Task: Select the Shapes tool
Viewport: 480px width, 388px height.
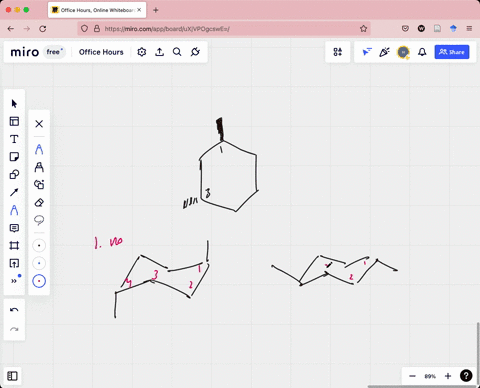Action: (x=14, y=174)
